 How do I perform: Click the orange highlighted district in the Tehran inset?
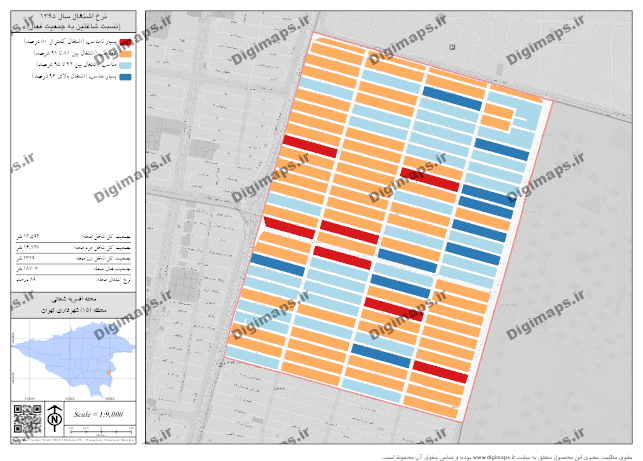(109, 372)
